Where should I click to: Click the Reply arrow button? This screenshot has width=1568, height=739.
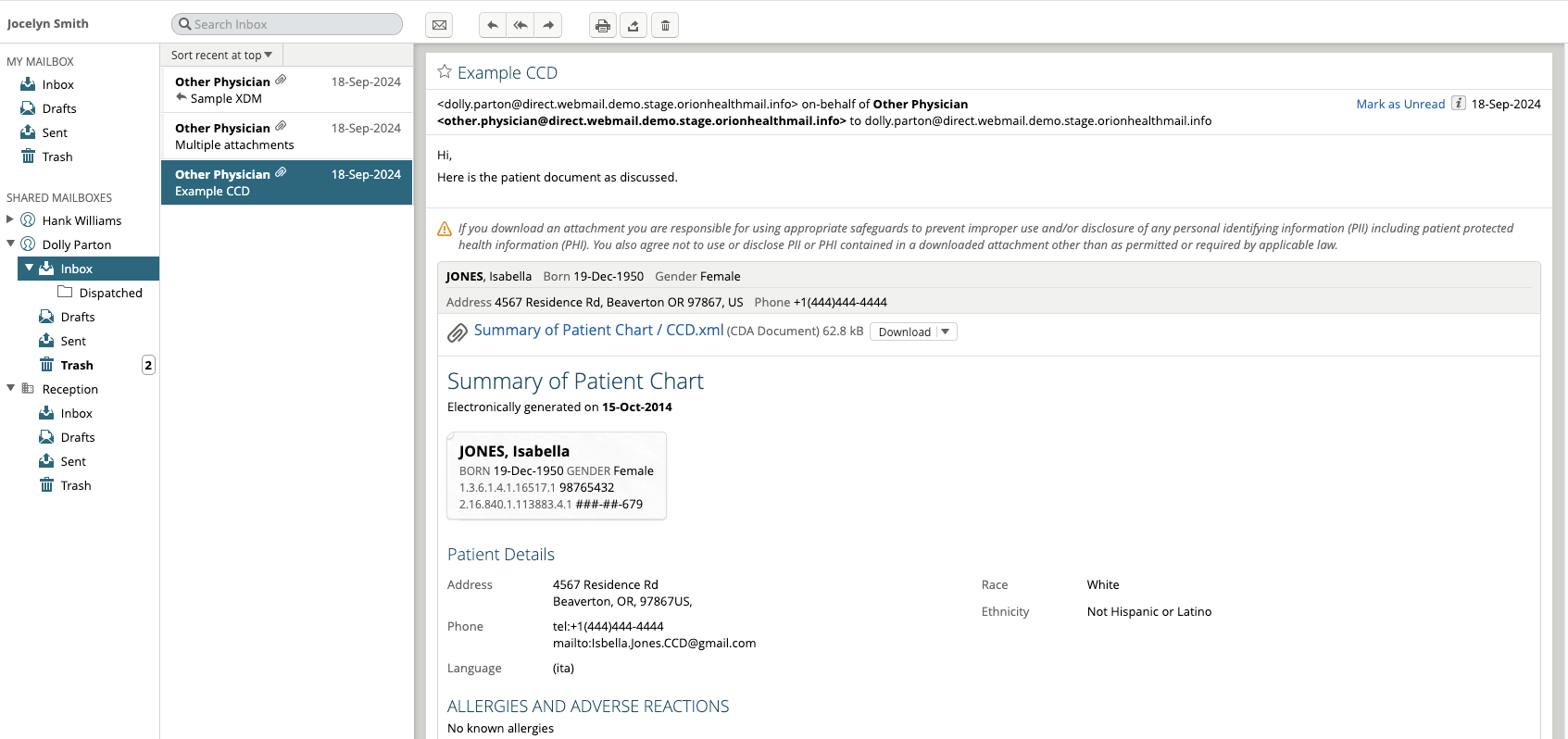493,25
